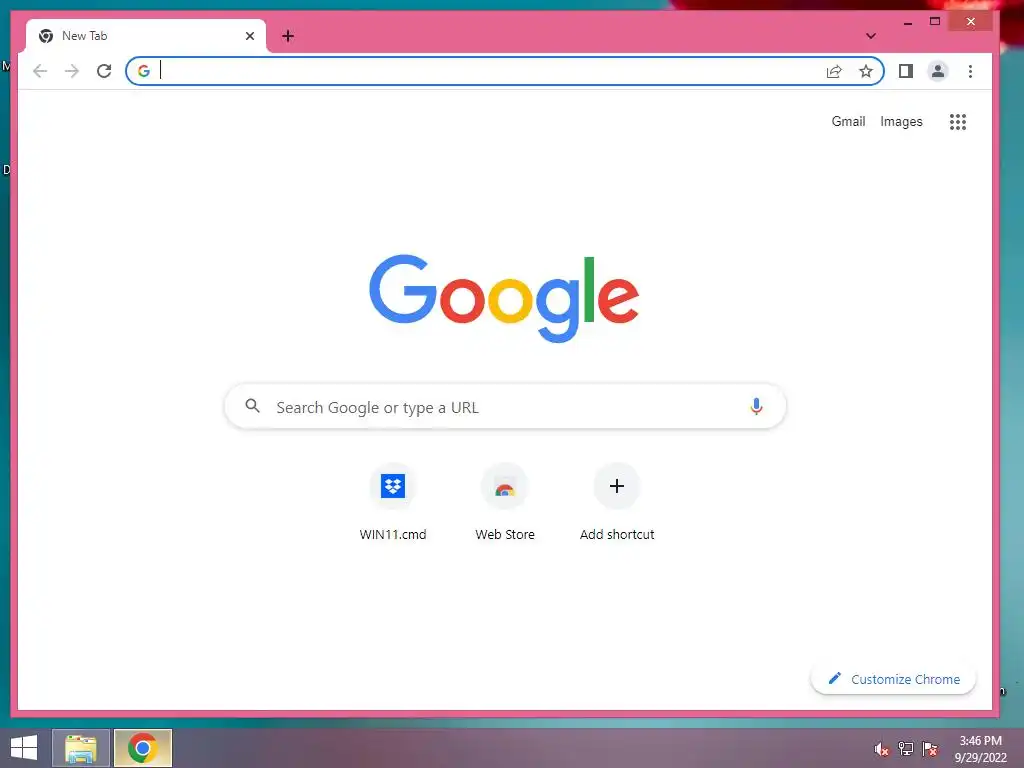Click Customize Chrome button
The width and height of the screenshot is (1024, 768).
(893, 679)
